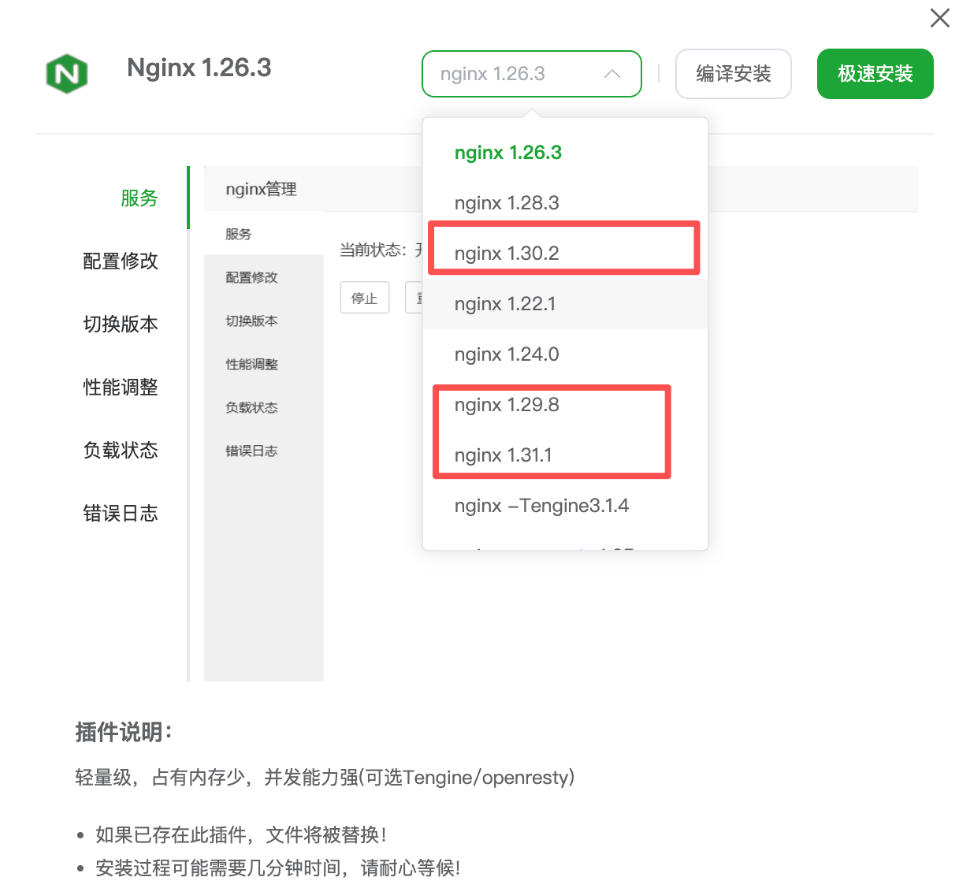Click the green Nginx logo icon
Screen dimensions: 957x886
[x=67, y=73]
